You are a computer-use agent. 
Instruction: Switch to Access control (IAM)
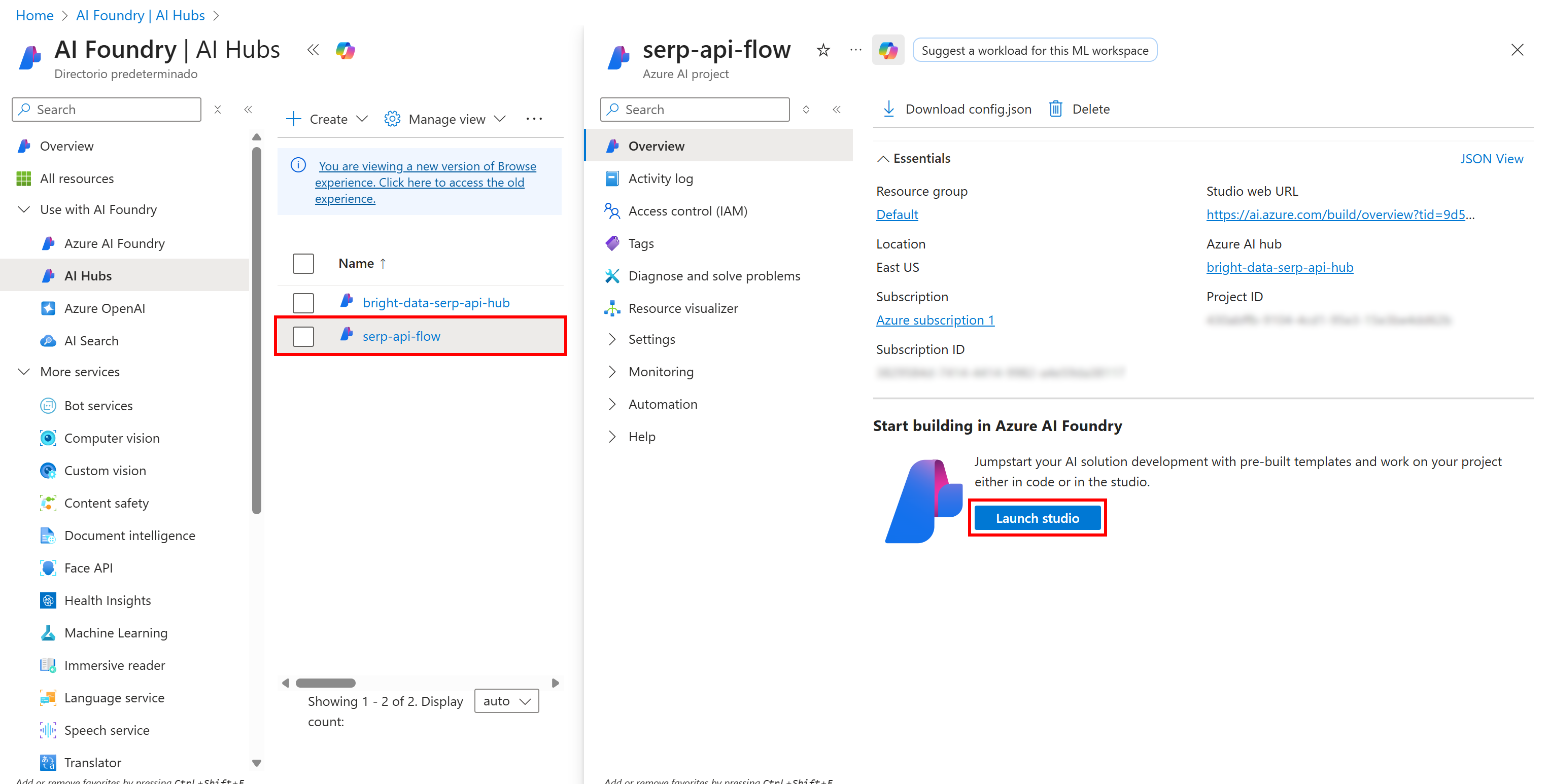(688, 211)
